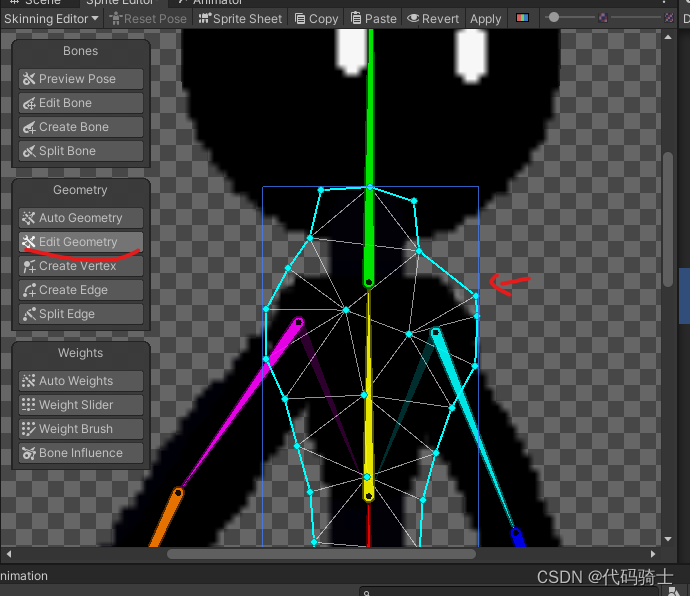Click the vertical scrollbar up arrow
The width and height of the screenshot is (690, 596).
[668, 37]
